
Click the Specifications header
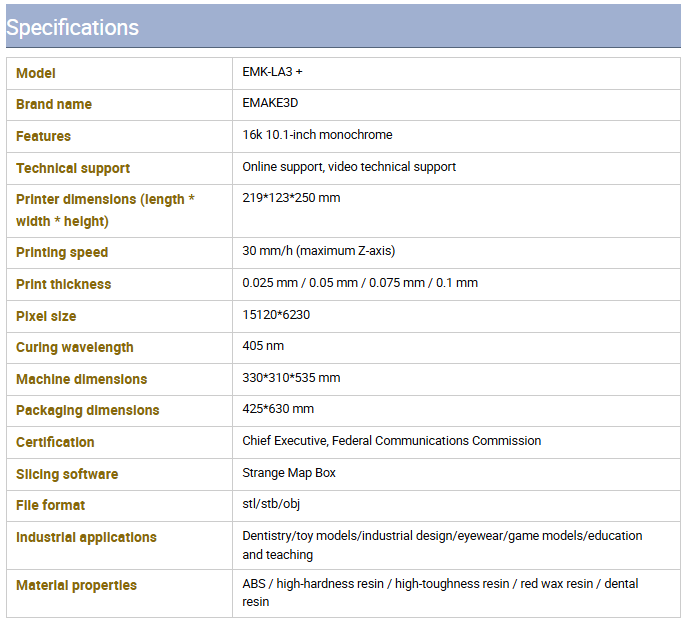point(72,28)
